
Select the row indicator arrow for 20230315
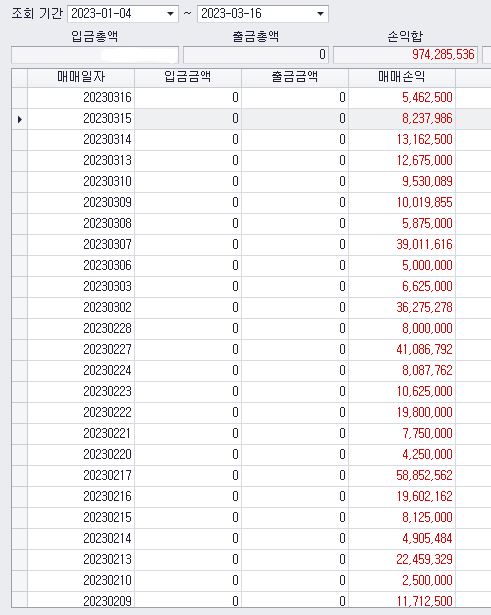click(x=20, y=119)
